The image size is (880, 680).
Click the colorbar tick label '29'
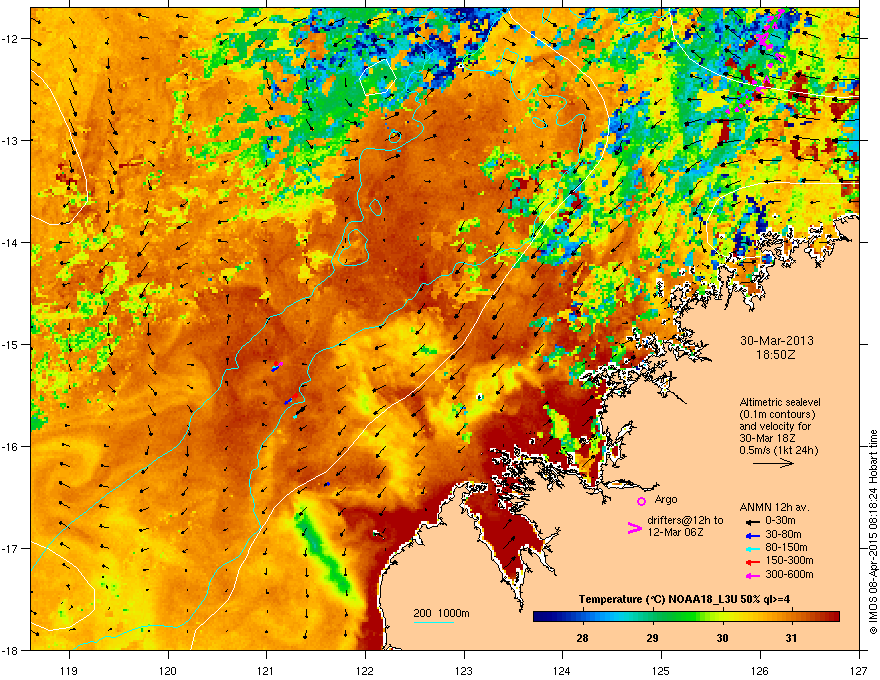652,638
